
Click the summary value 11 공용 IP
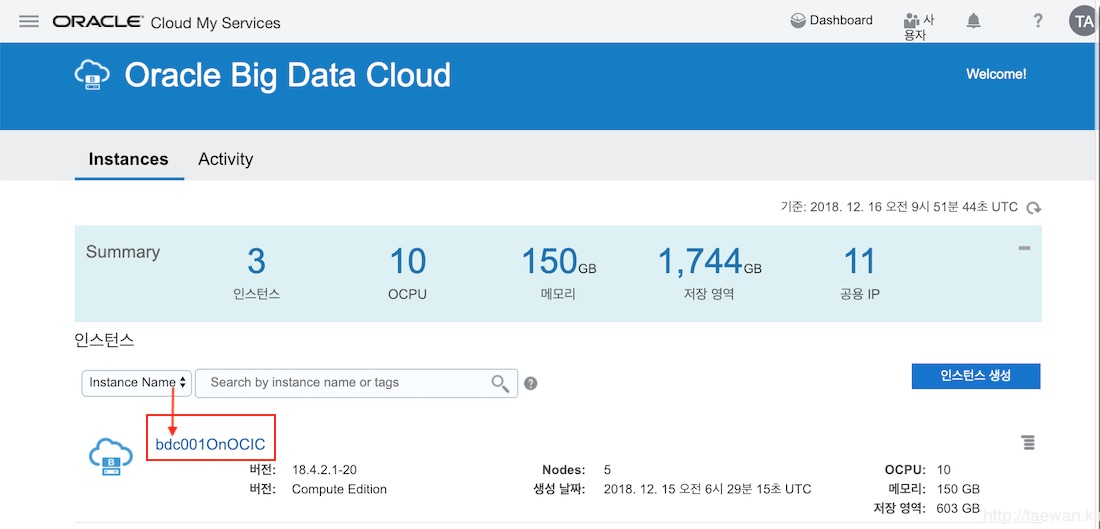859,275
